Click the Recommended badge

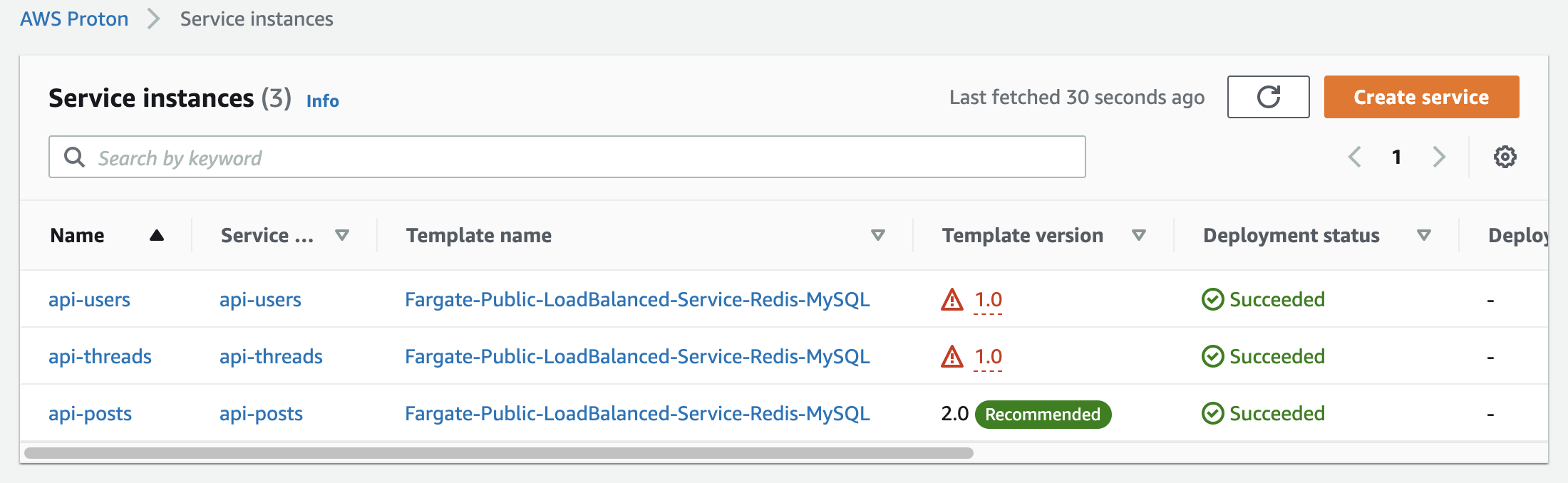(x=1043, y=414)
